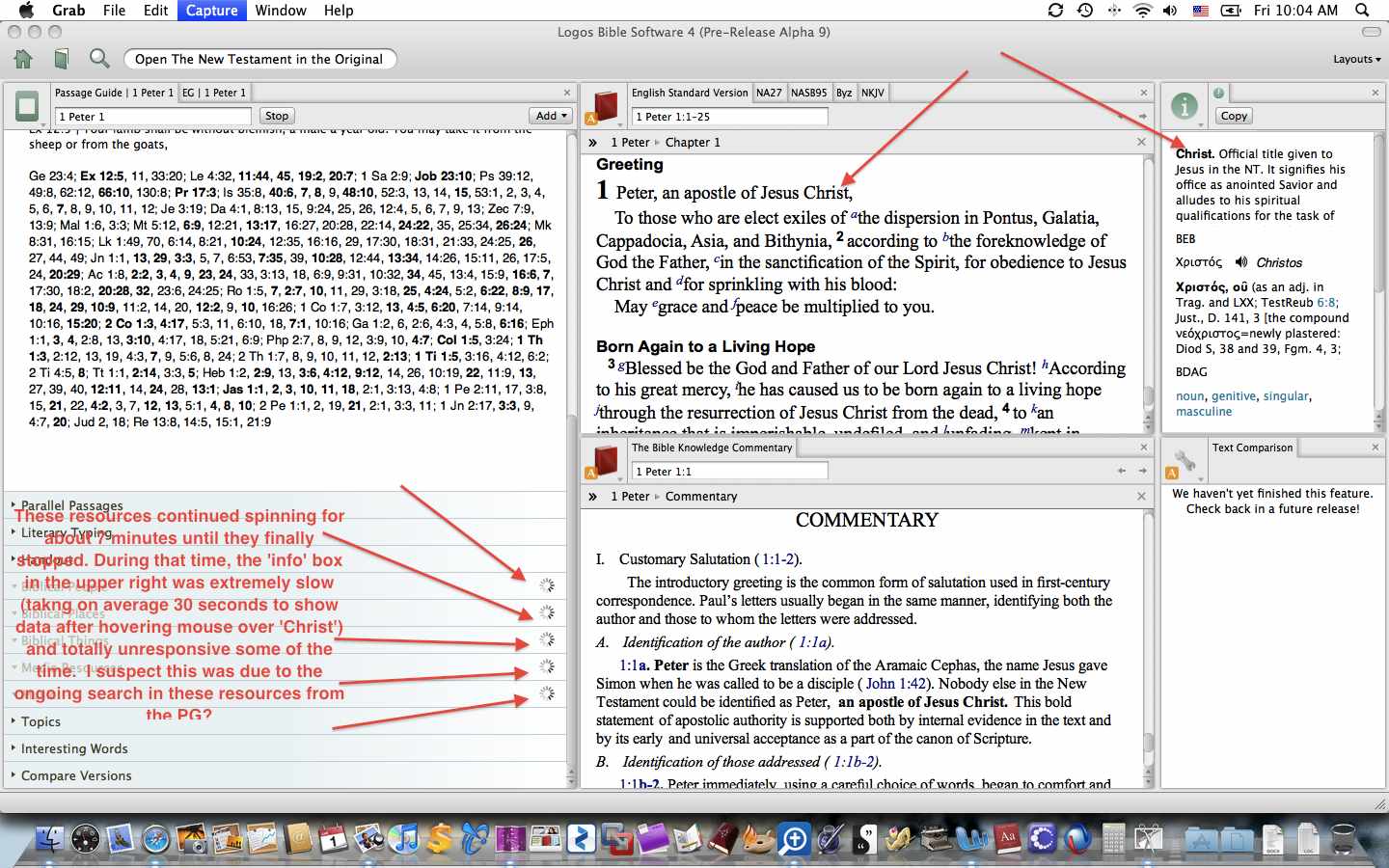
Task: Switch to the EG | 1 Peter 1 tab
Action: click(214, 93)
